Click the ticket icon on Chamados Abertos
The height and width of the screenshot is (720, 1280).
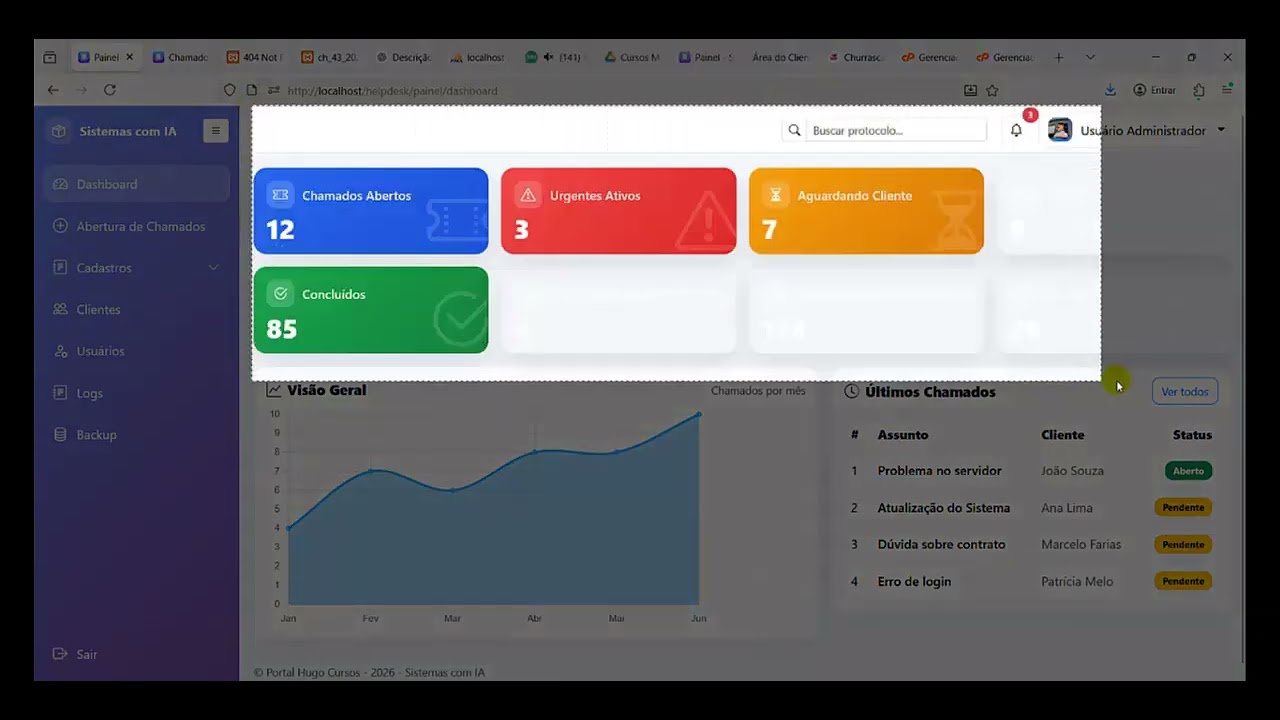click(280, 195)
